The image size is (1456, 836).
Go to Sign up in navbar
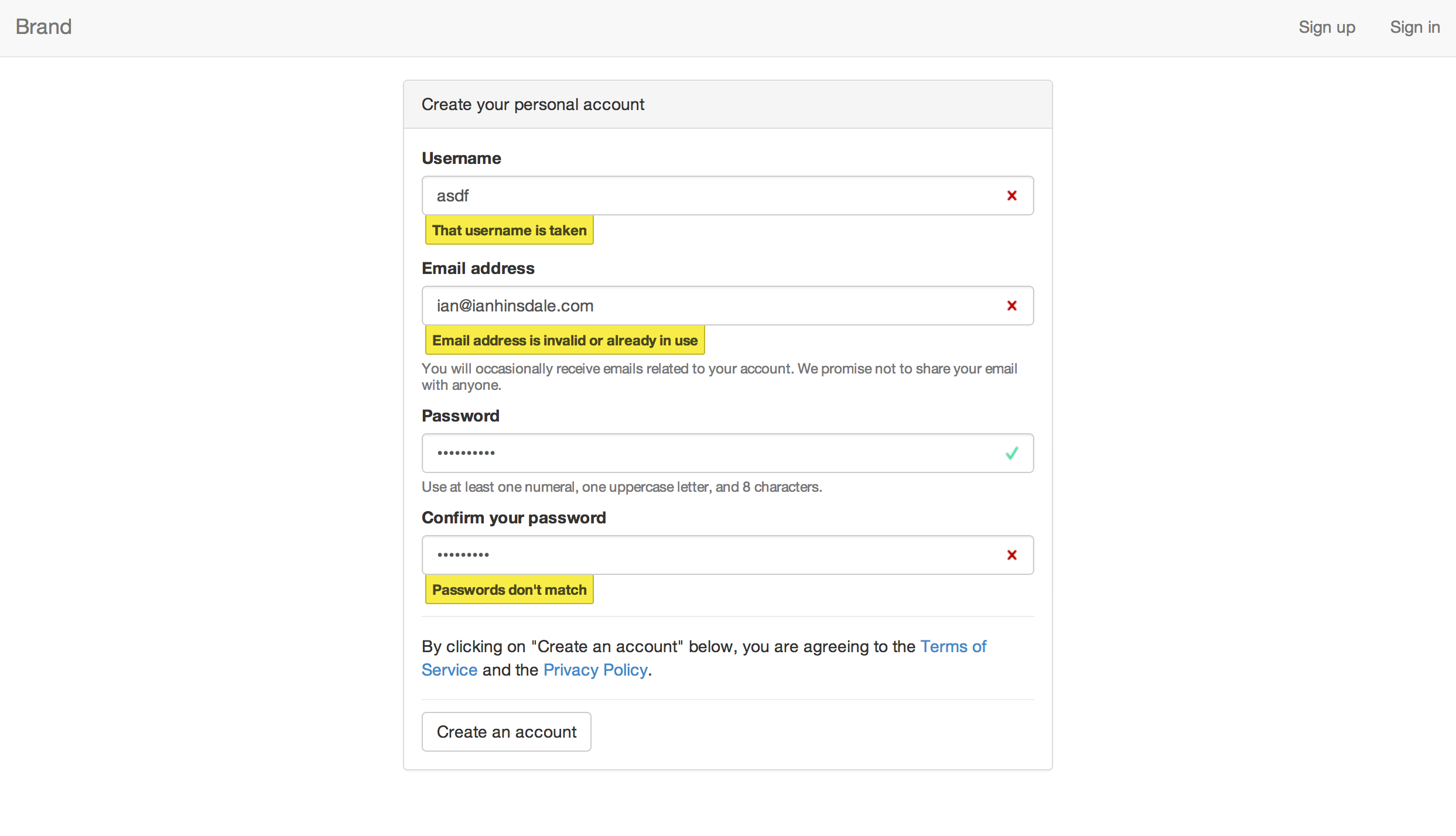pyautogui.click(x=1327, y=28)
